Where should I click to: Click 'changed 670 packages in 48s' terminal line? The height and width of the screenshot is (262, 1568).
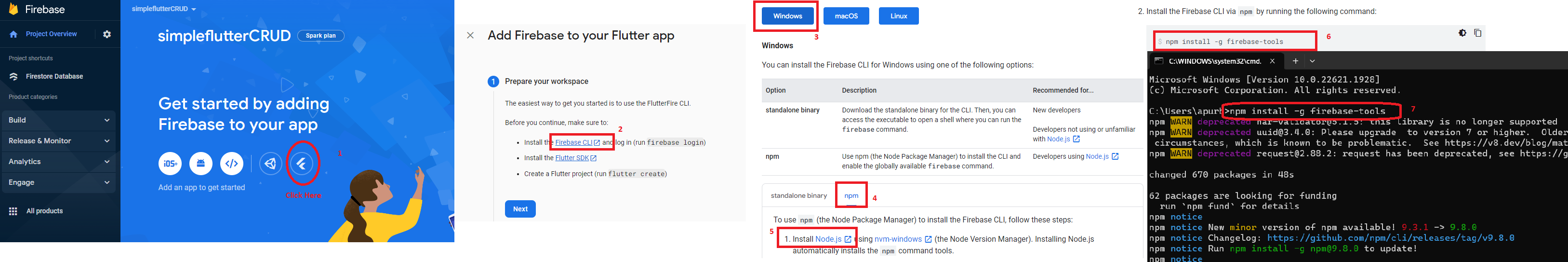coord(1222,175)
